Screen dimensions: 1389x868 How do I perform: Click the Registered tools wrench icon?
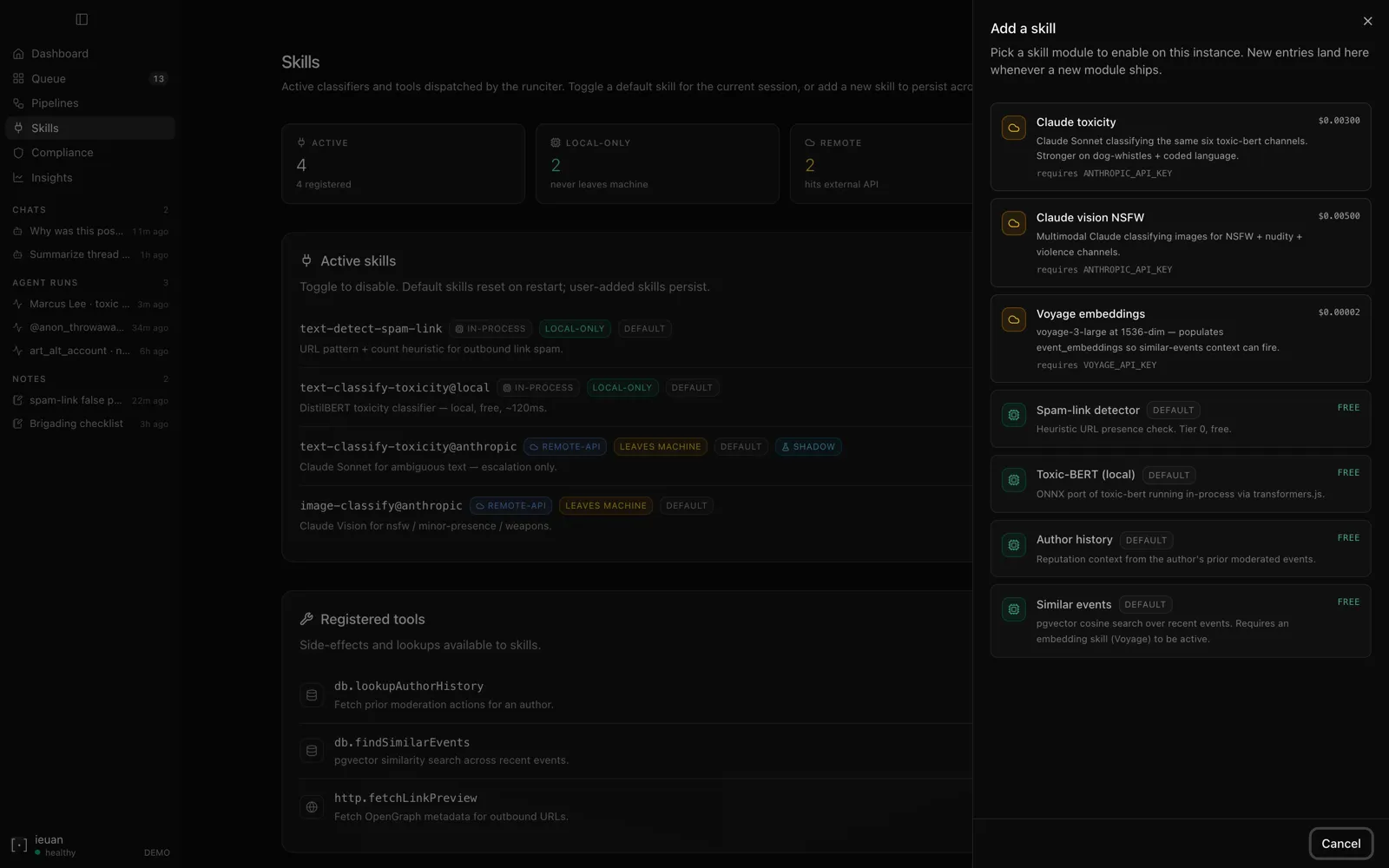pyautogui.click(x=306, y=619)
